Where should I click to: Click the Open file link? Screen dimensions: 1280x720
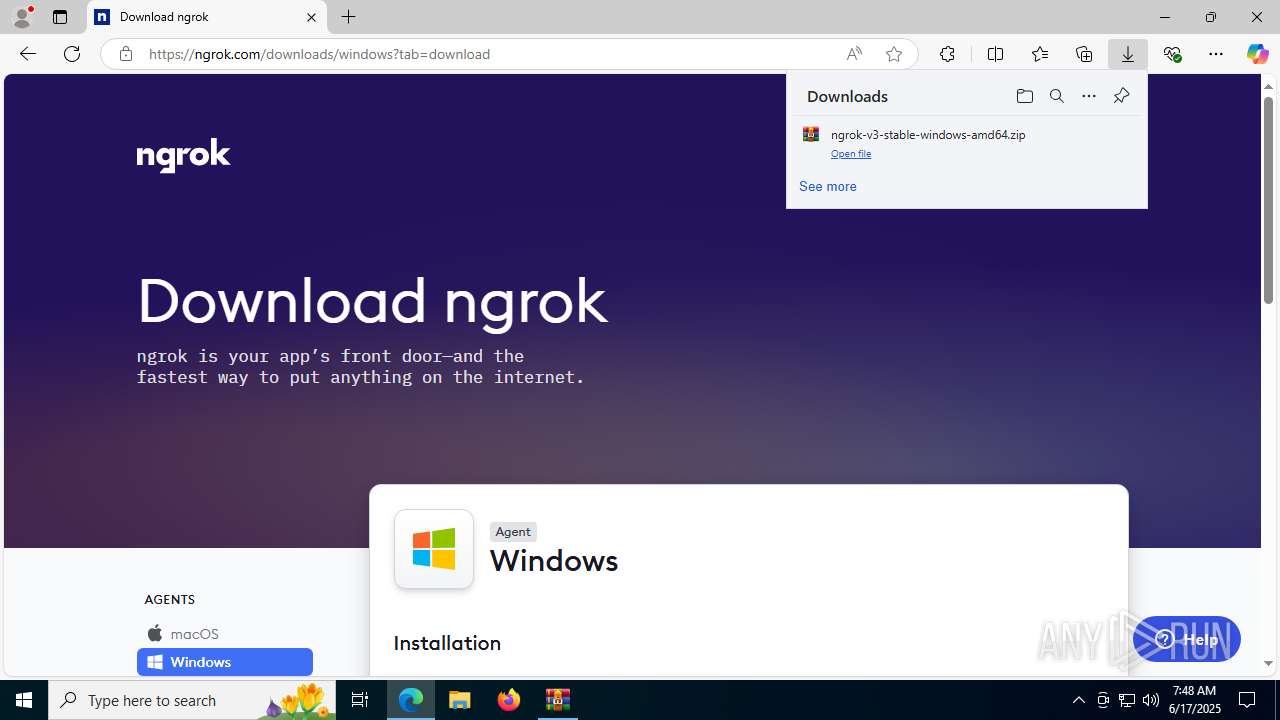(851, 153)
